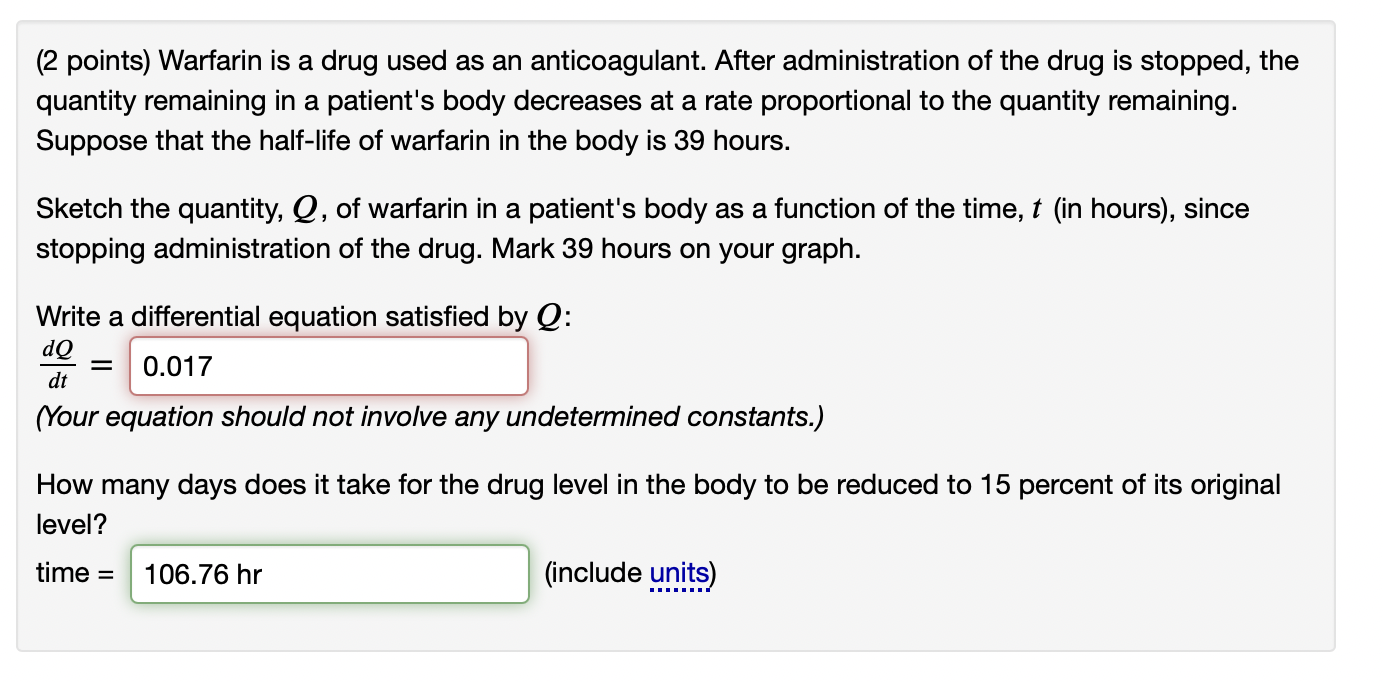
Task: Click the time = label
Action: click(77, 573)
